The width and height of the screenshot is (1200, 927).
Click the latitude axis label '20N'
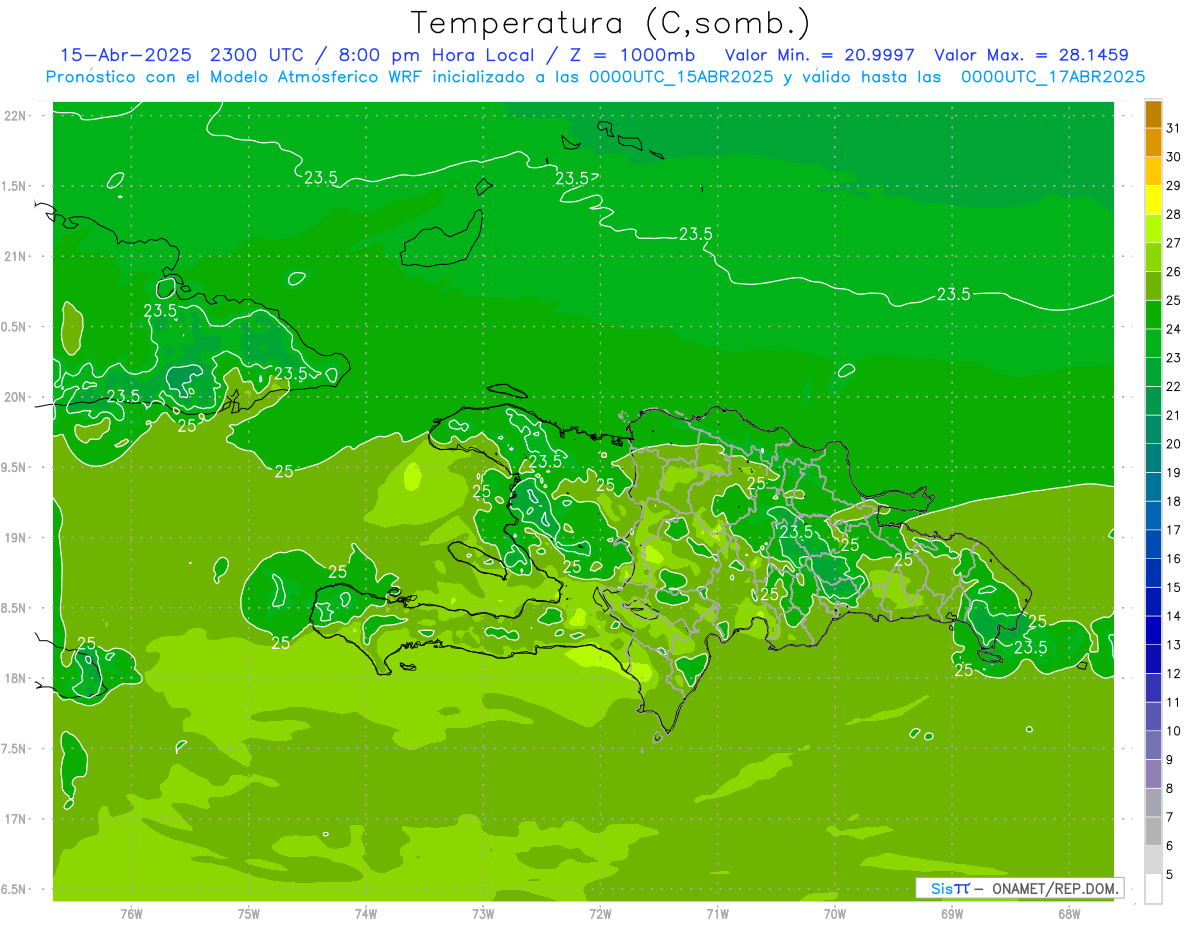[x=16, y=397]
